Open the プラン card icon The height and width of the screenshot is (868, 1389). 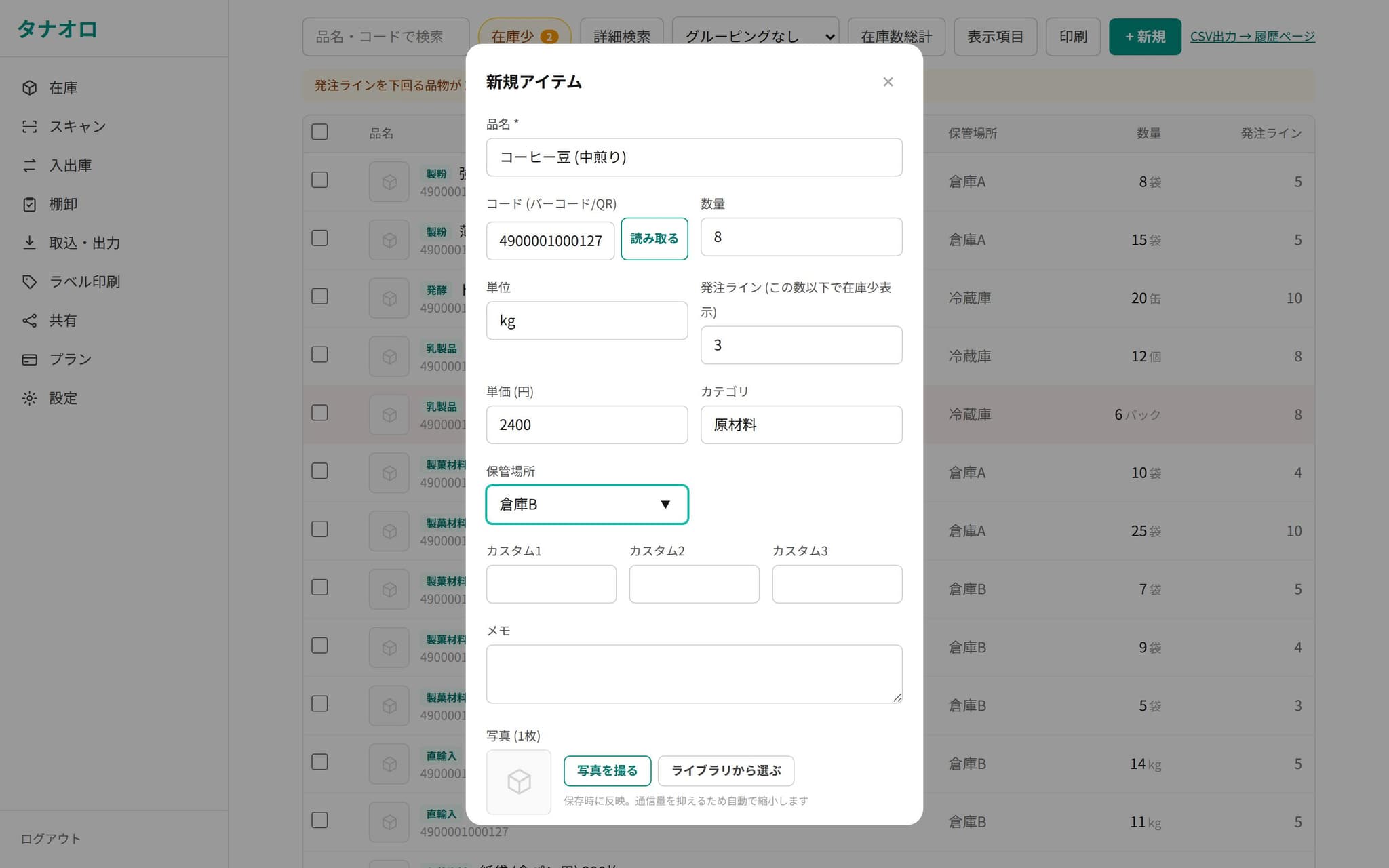click(29, 359)
